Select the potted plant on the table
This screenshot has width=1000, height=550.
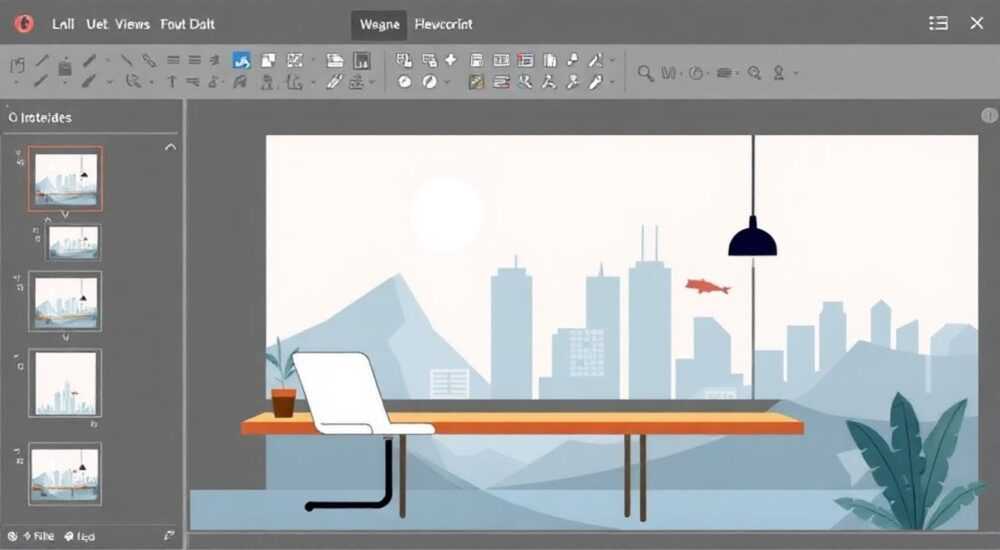283,379
